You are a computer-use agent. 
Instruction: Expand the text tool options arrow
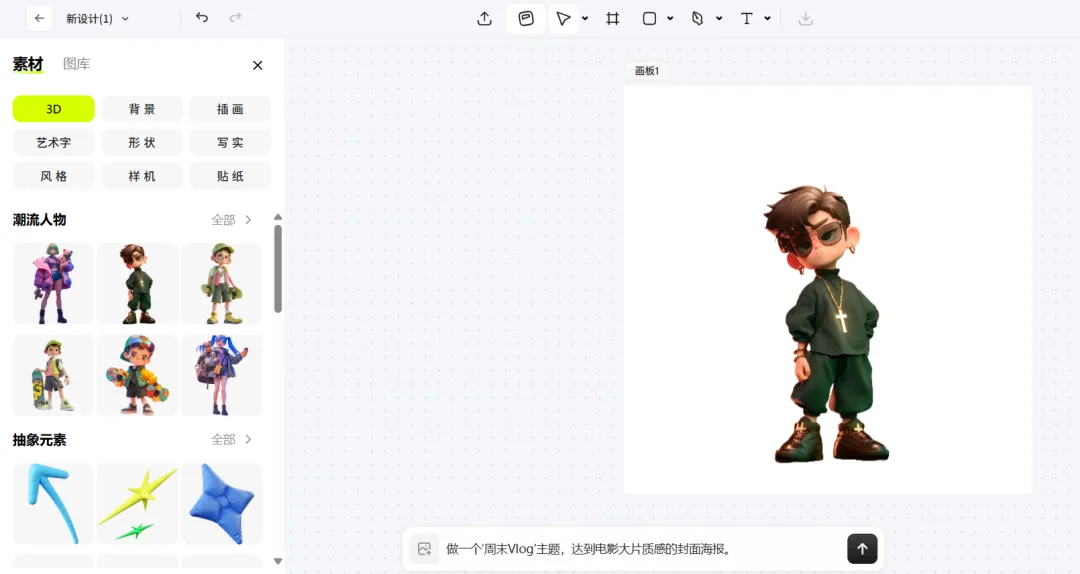tap(767, 19)
